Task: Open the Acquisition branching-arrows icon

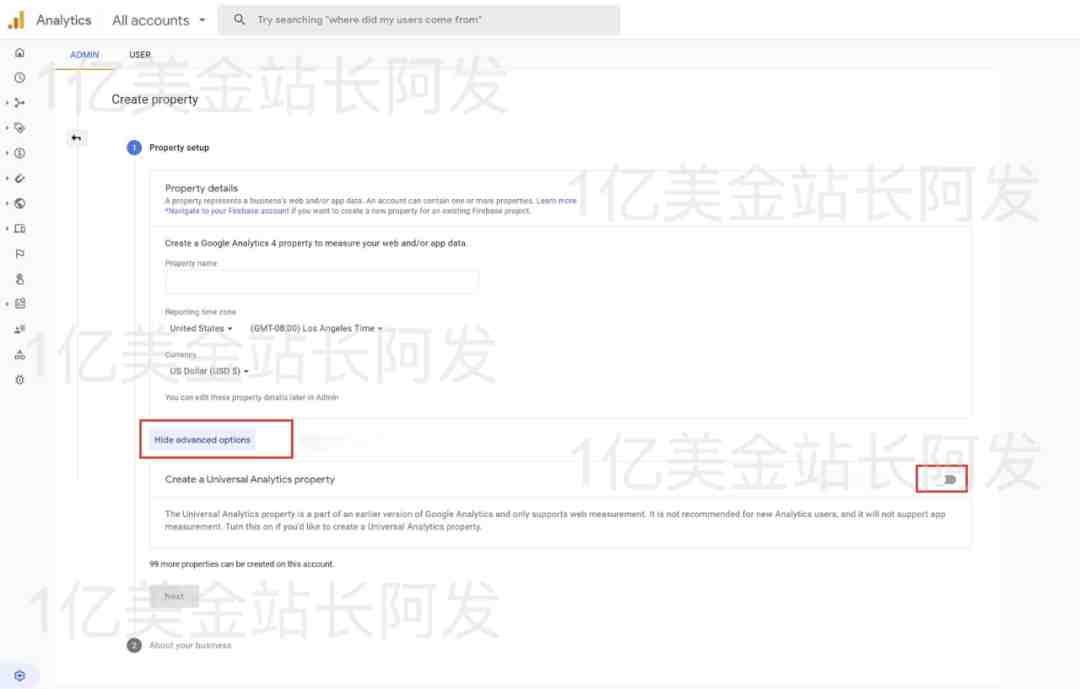Action: 19,103
